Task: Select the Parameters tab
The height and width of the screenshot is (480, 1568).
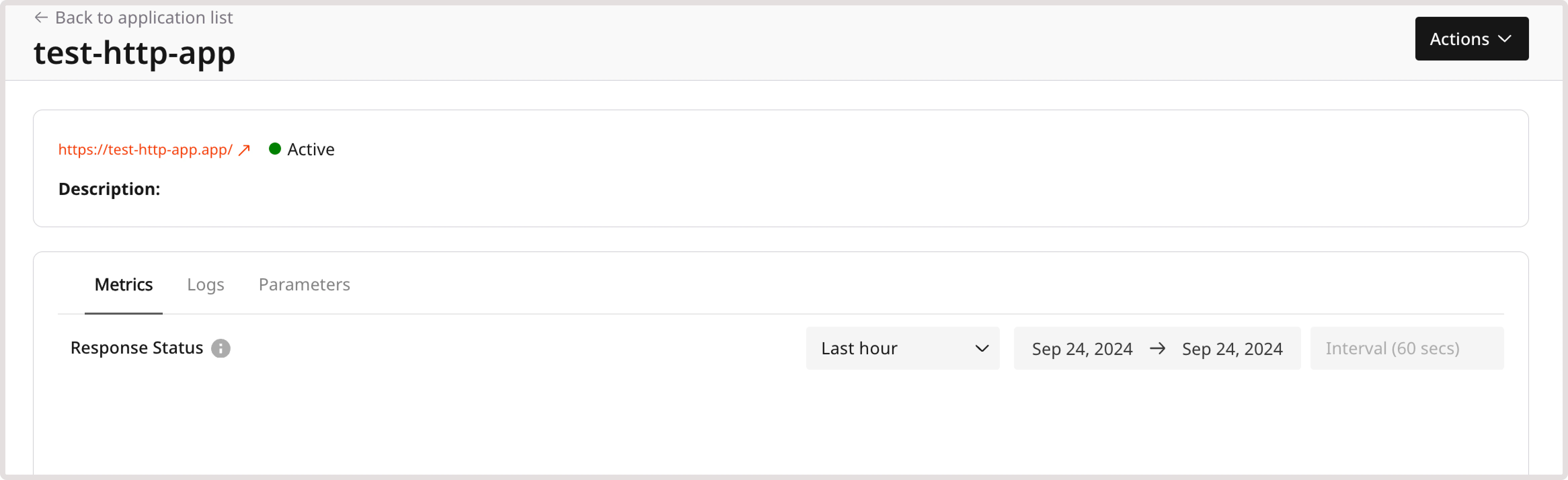Action: (x=304, y=284)
